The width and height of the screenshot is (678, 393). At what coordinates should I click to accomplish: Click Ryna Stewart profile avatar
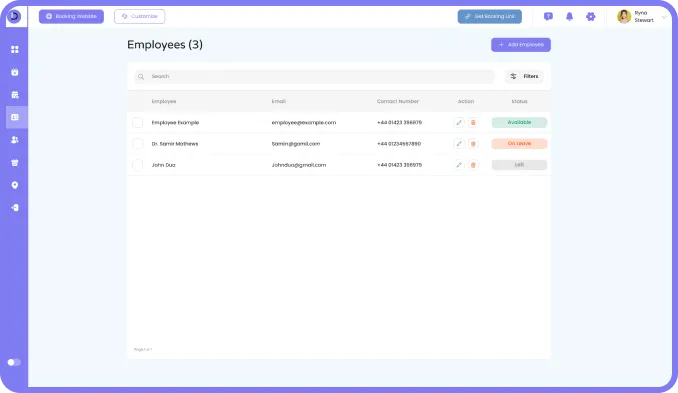pyautogui.click(x=624, y=16)
